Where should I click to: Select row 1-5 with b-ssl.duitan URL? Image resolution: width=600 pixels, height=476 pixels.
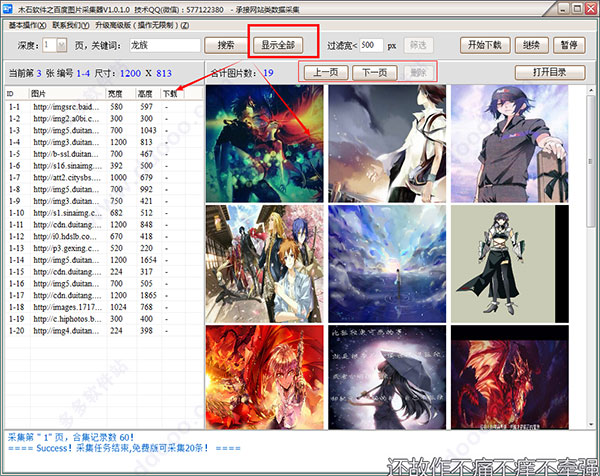[x=104, y=154]
